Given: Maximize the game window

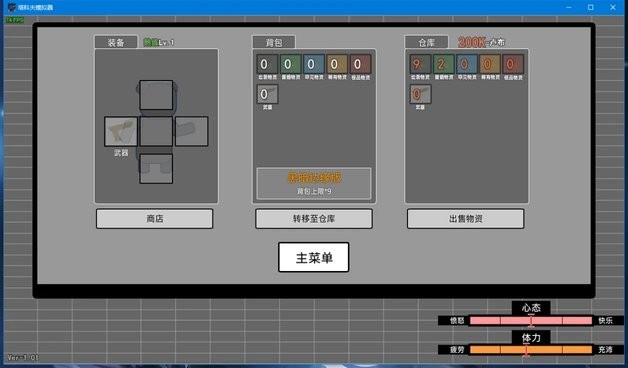Looking at the screenshot, I should tap(591, 7).
